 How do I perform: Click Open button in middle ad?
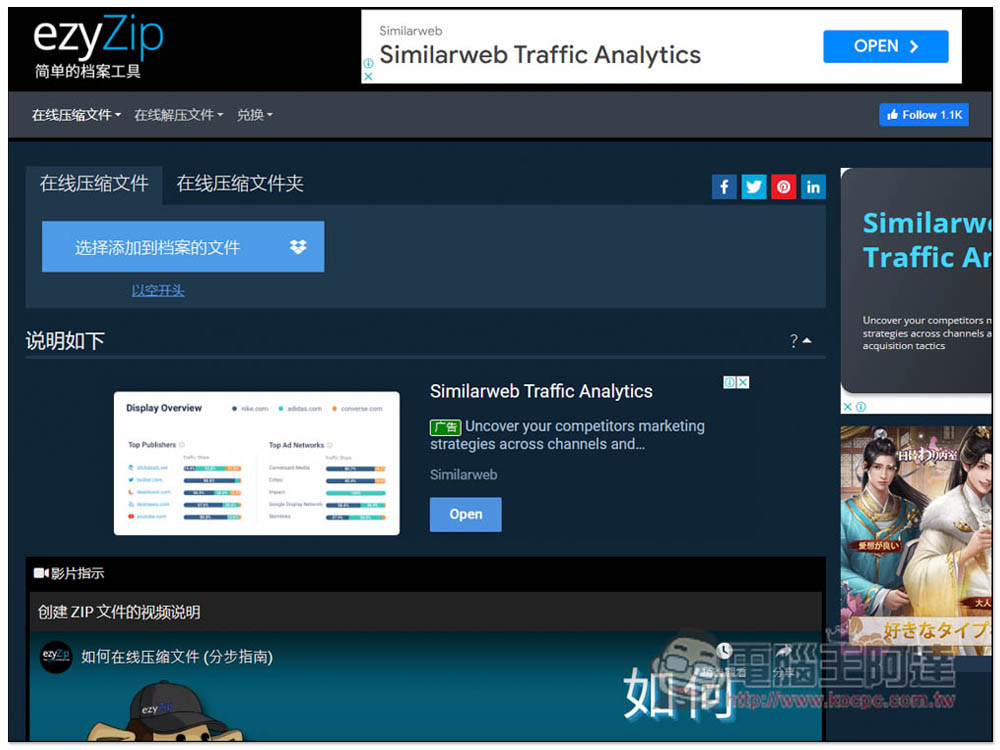pos(466,514)
